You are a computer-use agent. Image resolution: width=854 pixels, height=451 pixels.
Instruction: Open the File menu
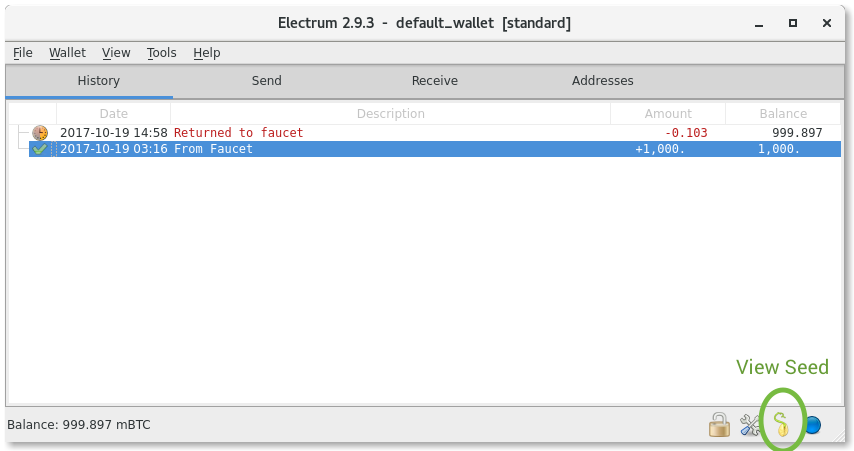pyautogui.click(x=23, y=53)
